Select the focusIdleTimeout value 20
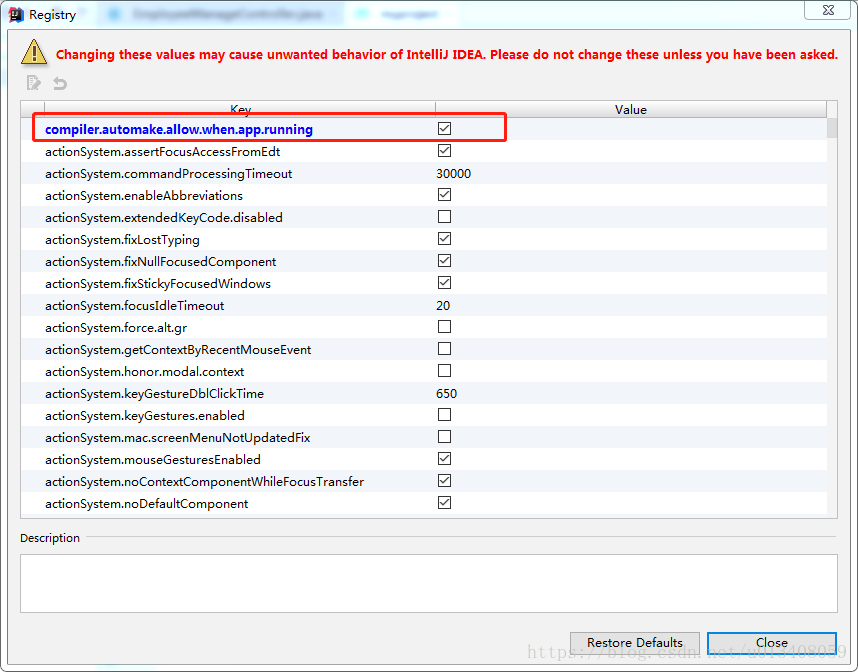The width and height of the screenshot is (858, 672). click(443, 305)
